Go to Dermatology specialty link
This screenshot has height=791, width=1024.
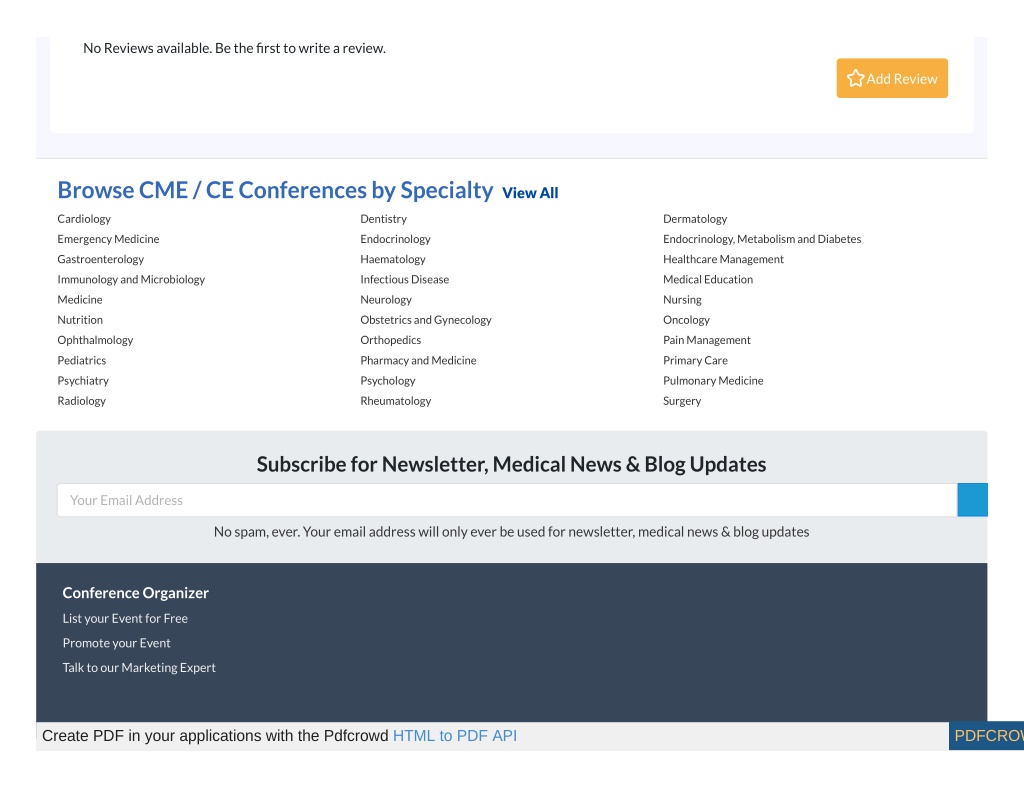695,219
